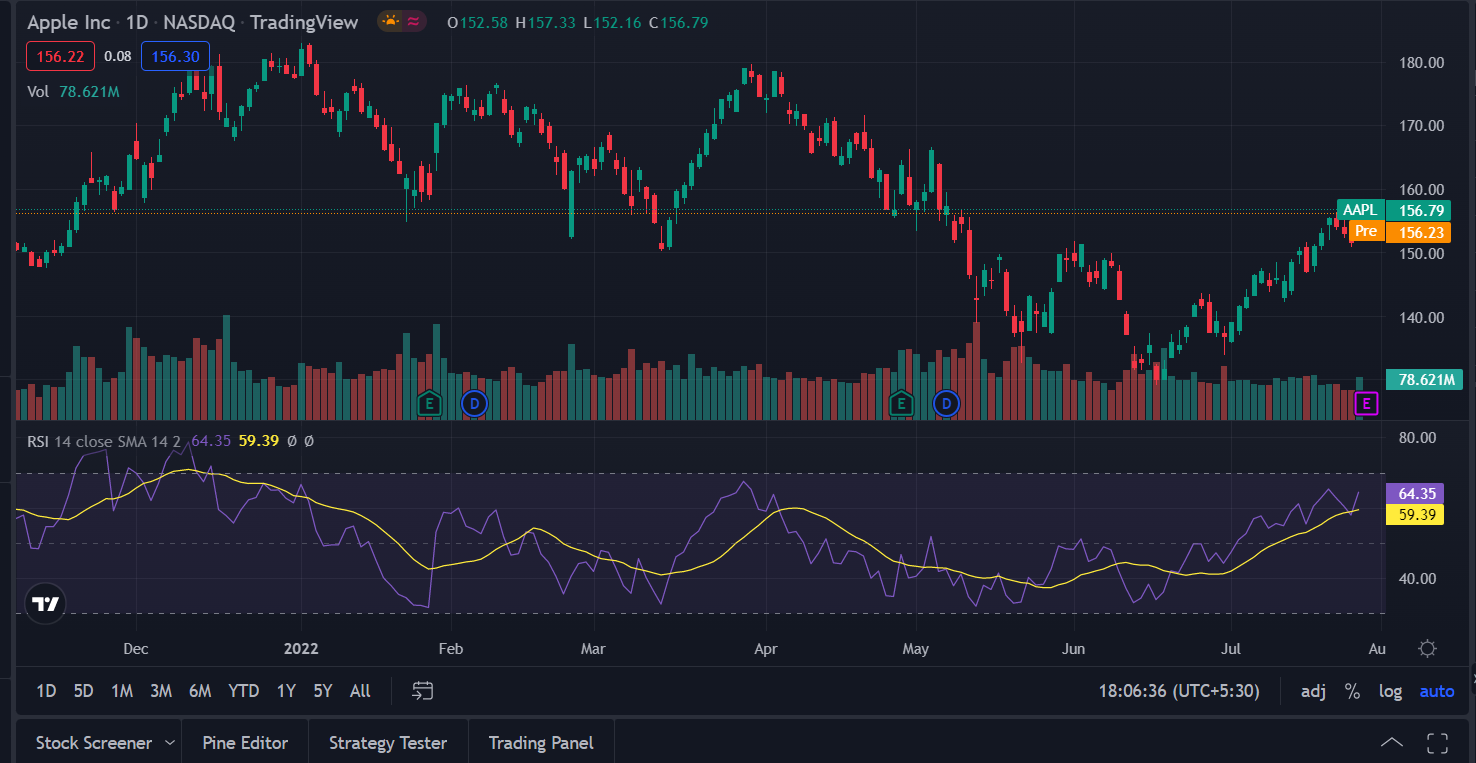Screen dimensions: 1476x763
Task: Click the Apr time axis label
Action: 765,648
